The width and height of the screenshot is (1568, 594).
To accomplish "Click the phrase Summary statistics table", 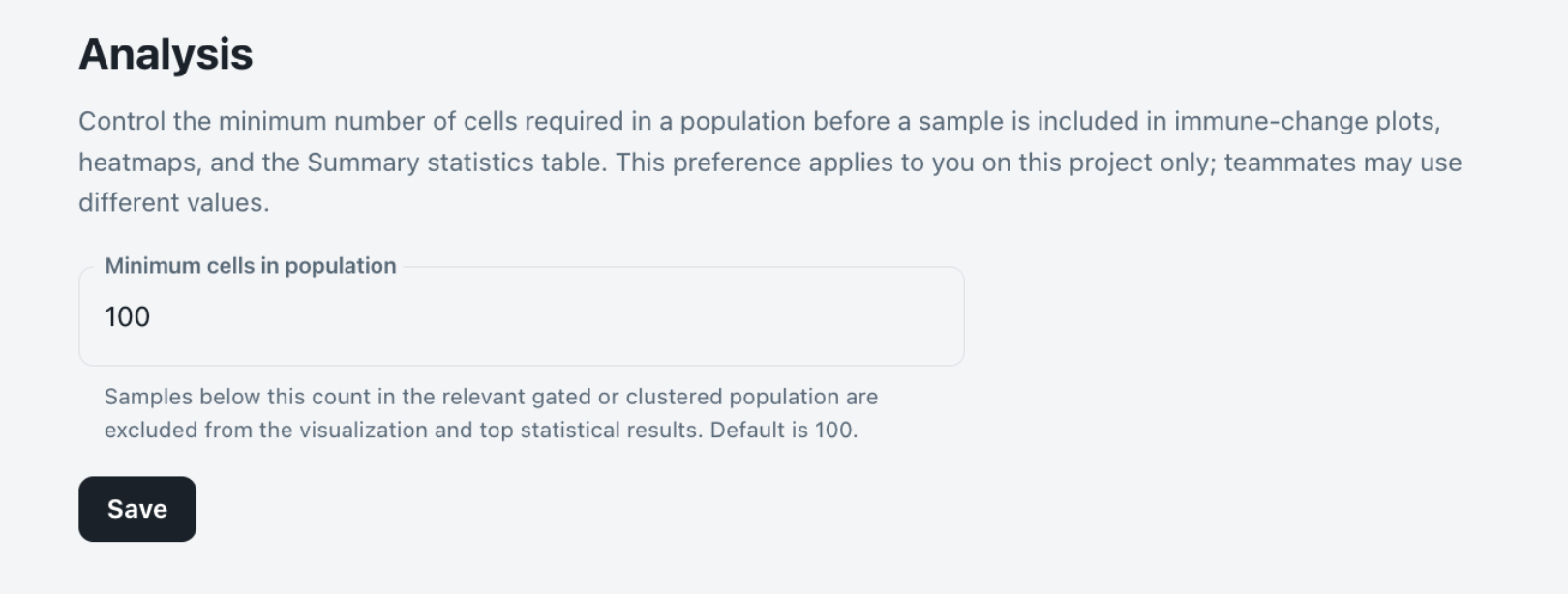I will pyautogui.click(x=457, y=163).
